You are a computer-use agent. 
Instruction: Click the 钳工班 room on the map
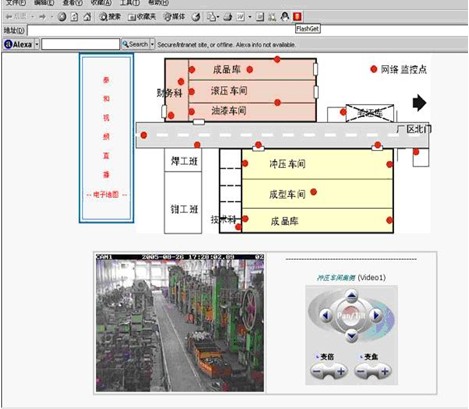click(183, 202)
